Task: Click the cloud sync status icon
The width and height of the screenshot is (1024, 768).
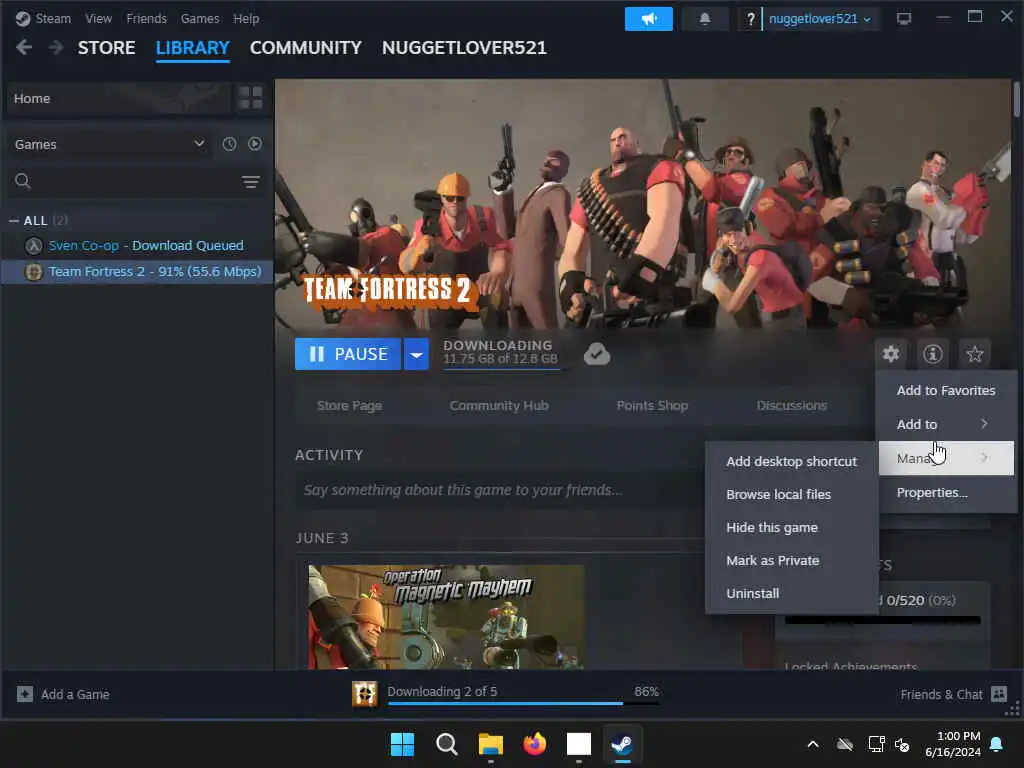Action: (x=597, y=354)
